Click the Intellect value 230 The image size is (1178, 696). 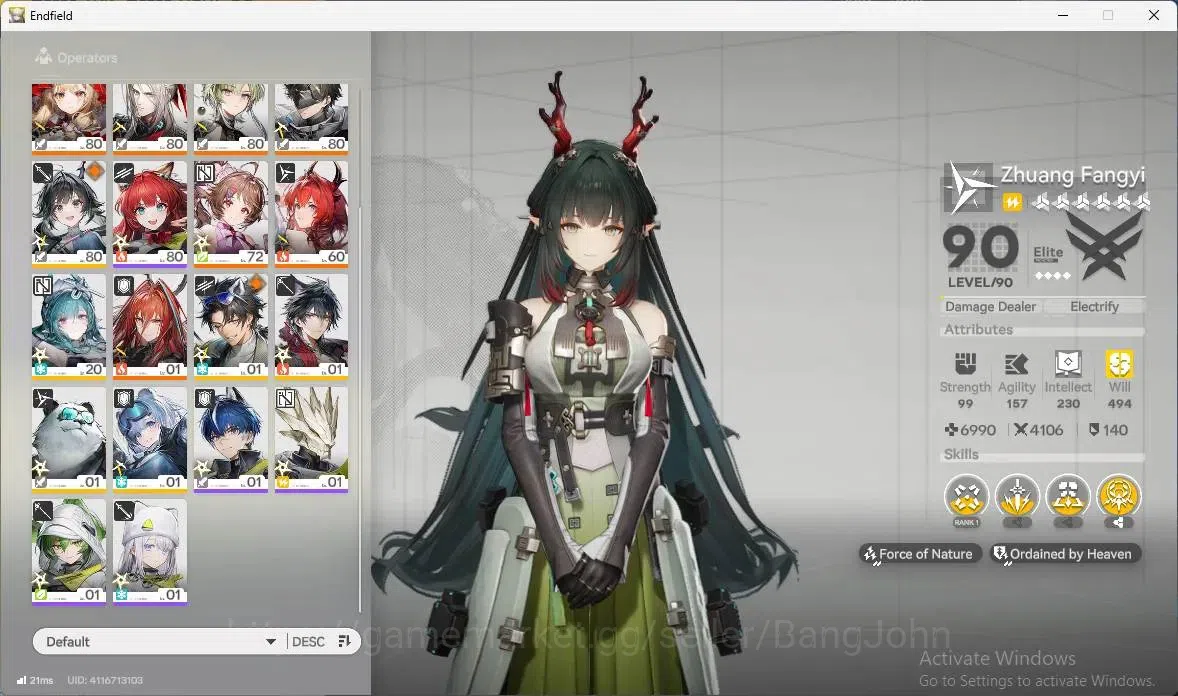pos(1068,404)
